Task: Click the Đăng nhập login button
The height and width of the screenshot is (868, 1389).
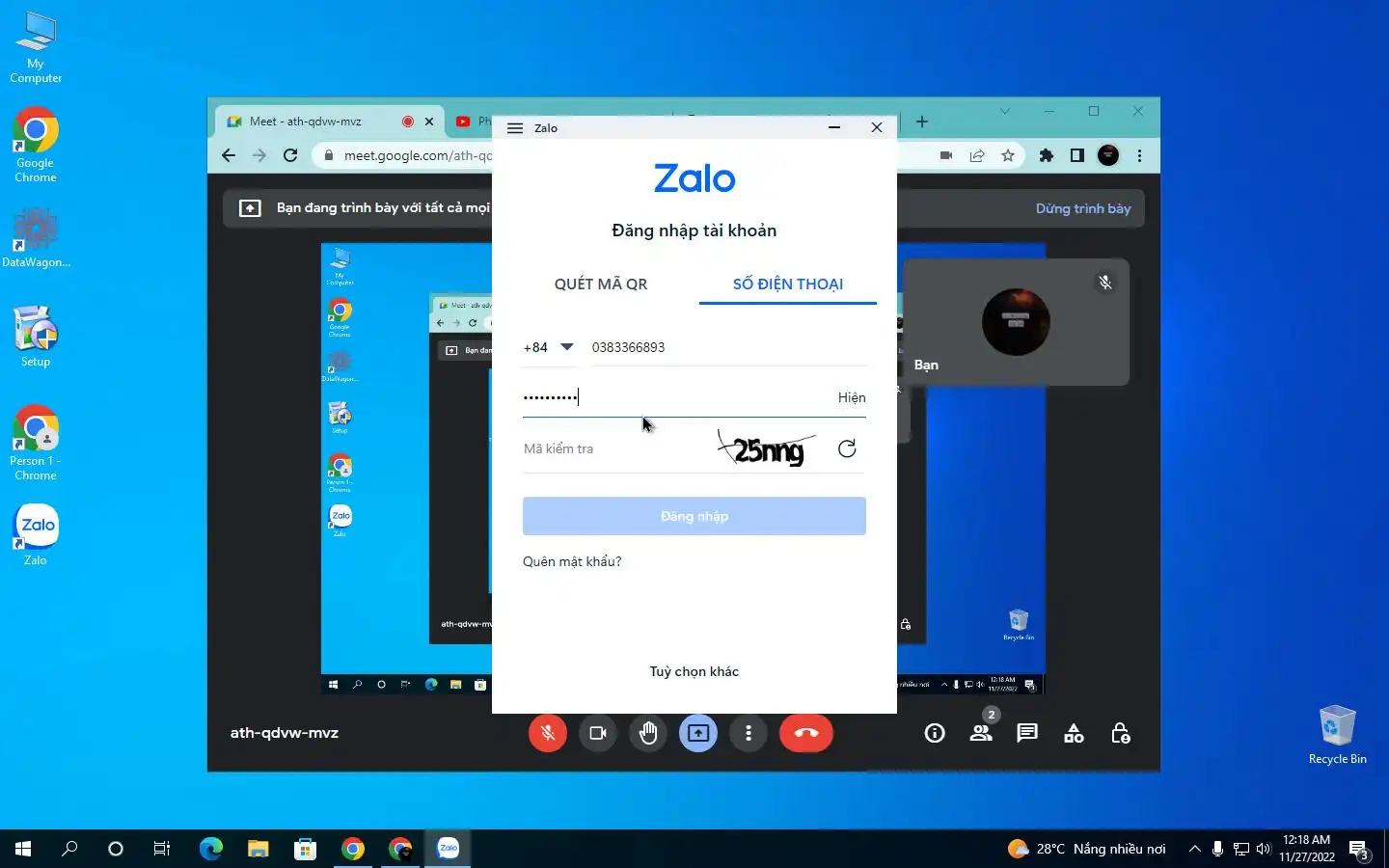Action: [x=694, y=516]
